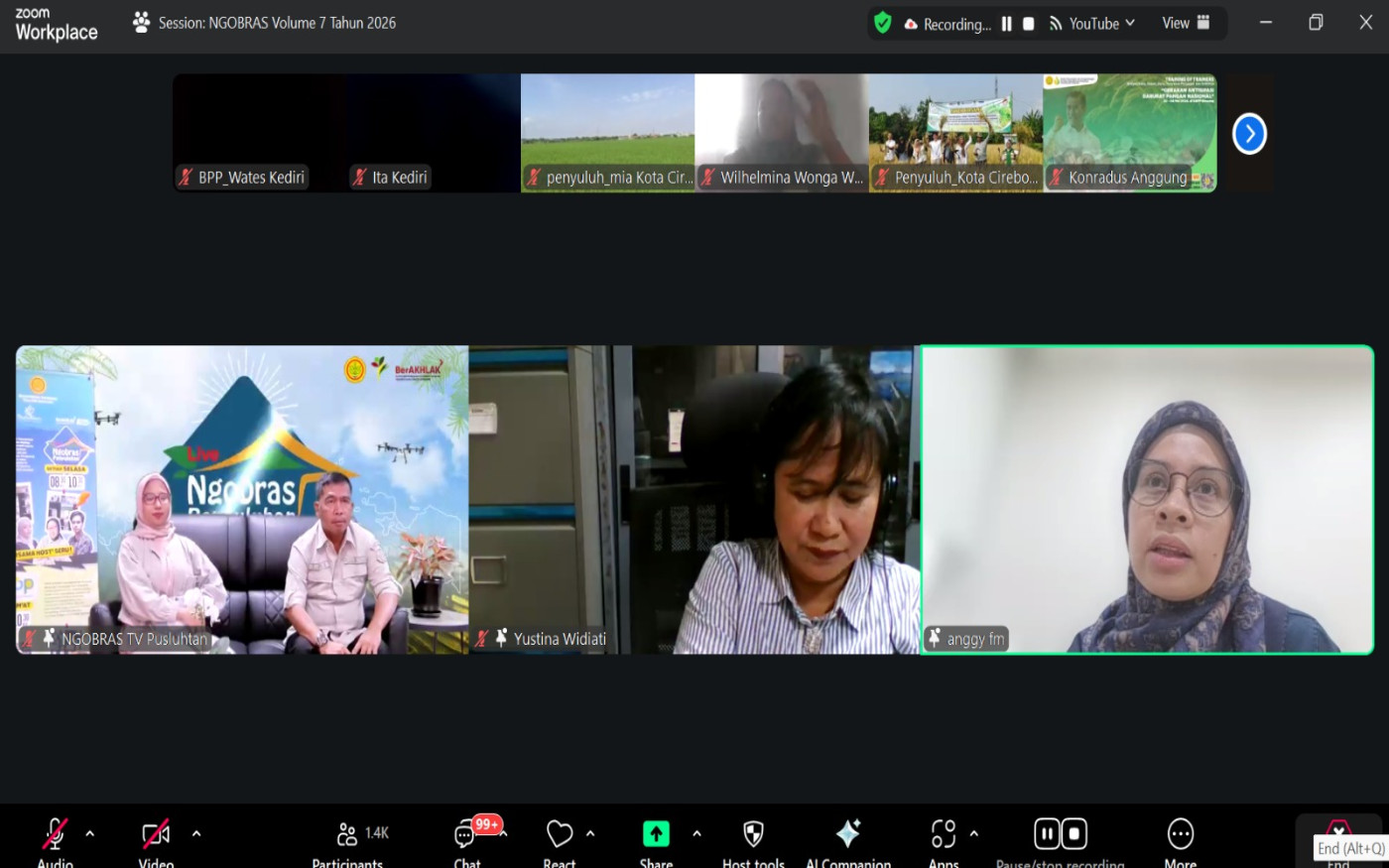This screenshot has width=1389, height=868.
Task: Expand audio options arrow
Action: coord(90,833)
